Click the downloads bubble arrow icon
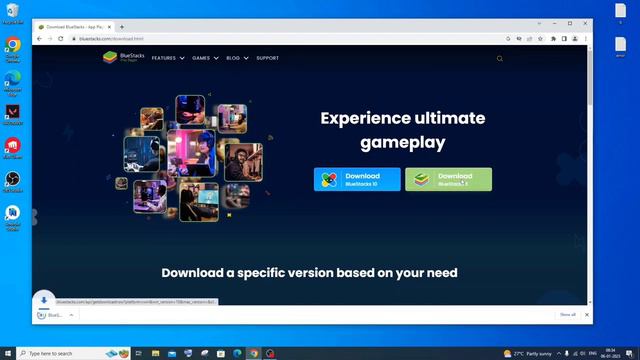This screenshot has height=360, width=640. 44,300
